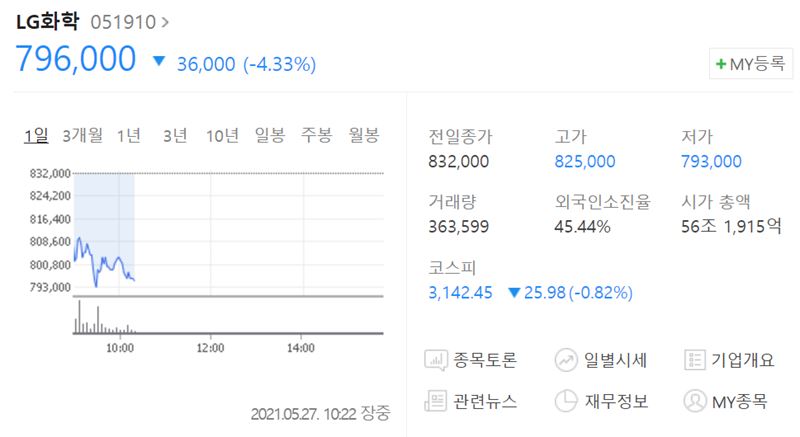The height and width of the screenshot is (437, 800).
Task: Select the 10년 chart period
Action: [222, 136]
